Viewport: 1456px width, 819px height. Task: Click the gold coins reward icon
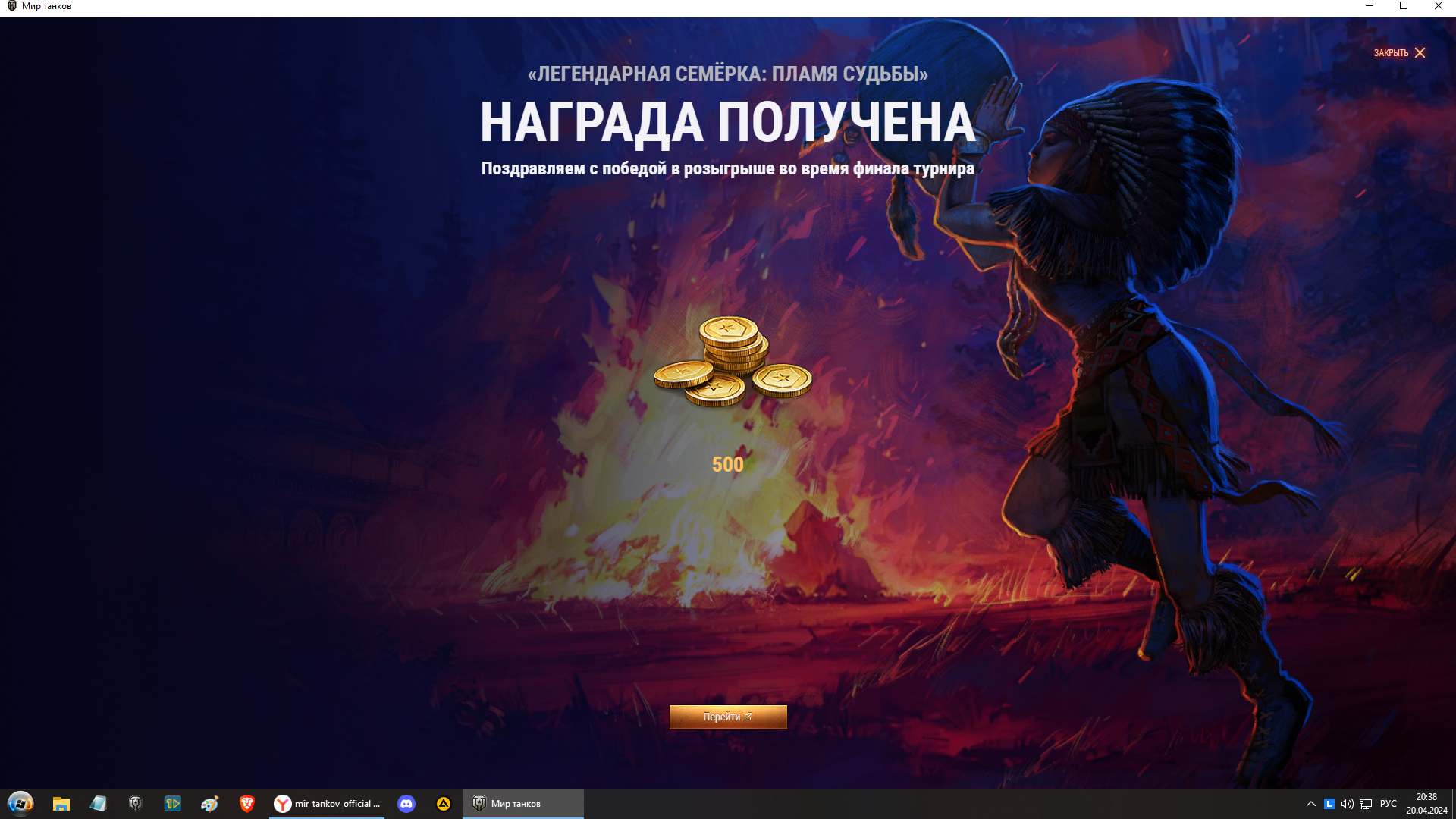coord(733,362)
